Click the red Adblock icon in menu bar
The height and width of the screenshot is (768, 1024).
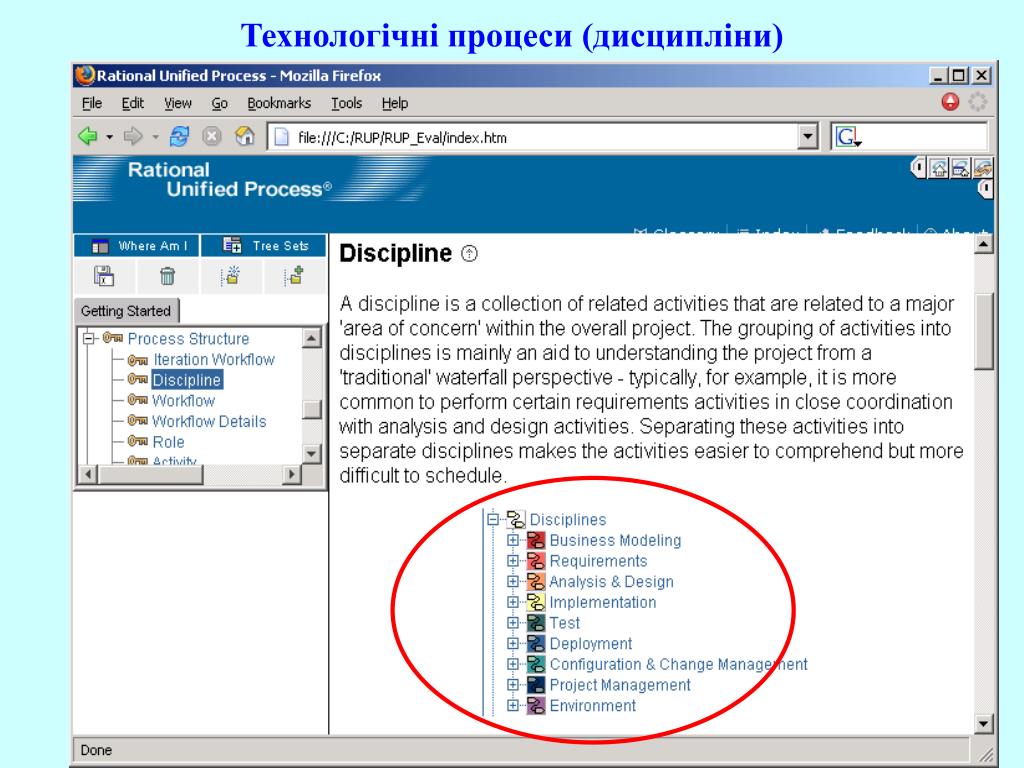pyautogui.click(x=950, y=102)
